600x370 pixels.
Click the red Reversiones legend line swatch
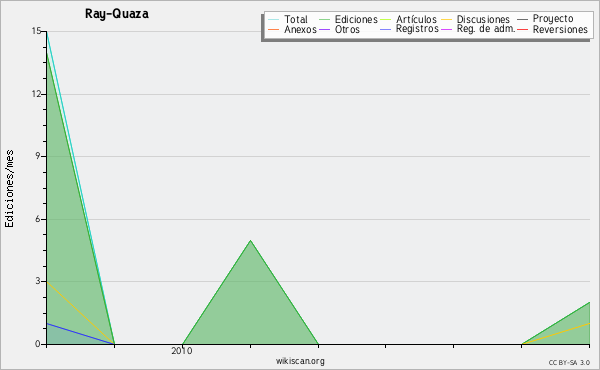click(522, 29)
